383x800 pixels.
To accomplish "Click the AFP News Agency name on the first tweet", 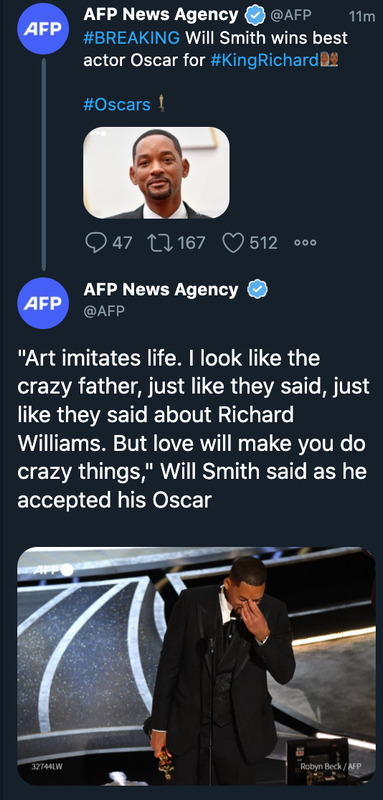I will (161, 15).
